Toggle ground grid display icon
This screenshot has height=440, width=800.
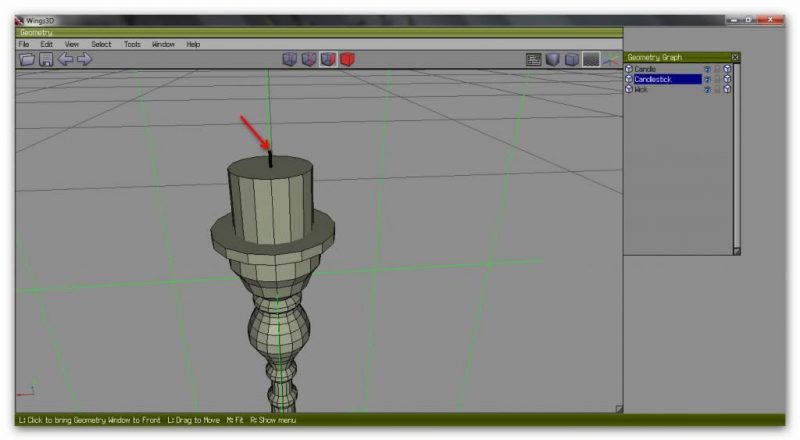pos(591,60)
